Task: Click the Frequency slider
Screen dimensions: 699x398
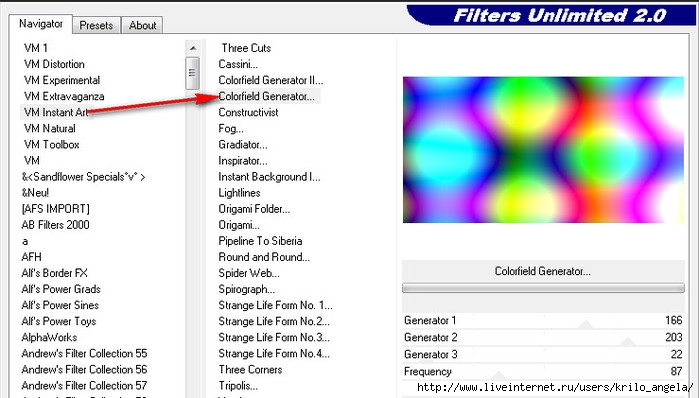Action: [543, 371]
